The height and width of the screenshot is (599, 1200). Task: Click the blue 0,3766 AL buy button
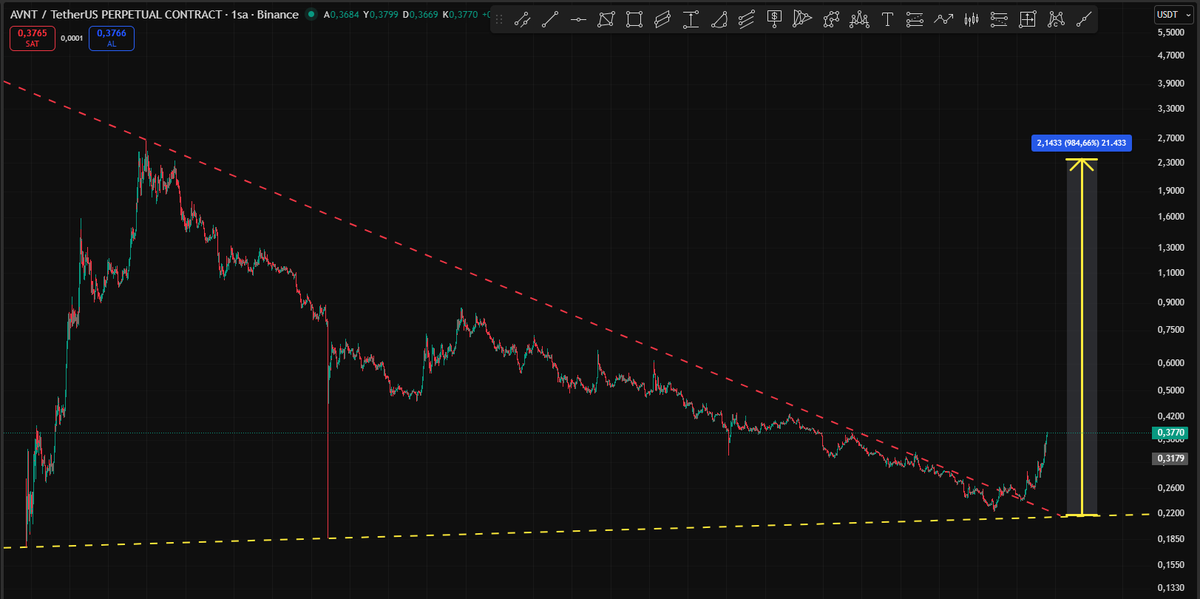(x=110, y=38)
